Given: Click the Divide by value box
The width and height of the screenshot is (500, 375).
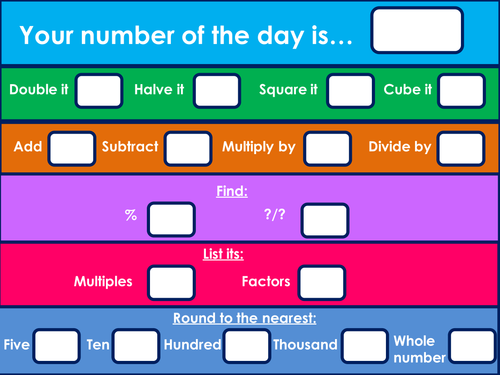Looking at the screenshot, I should click(461, 148).
